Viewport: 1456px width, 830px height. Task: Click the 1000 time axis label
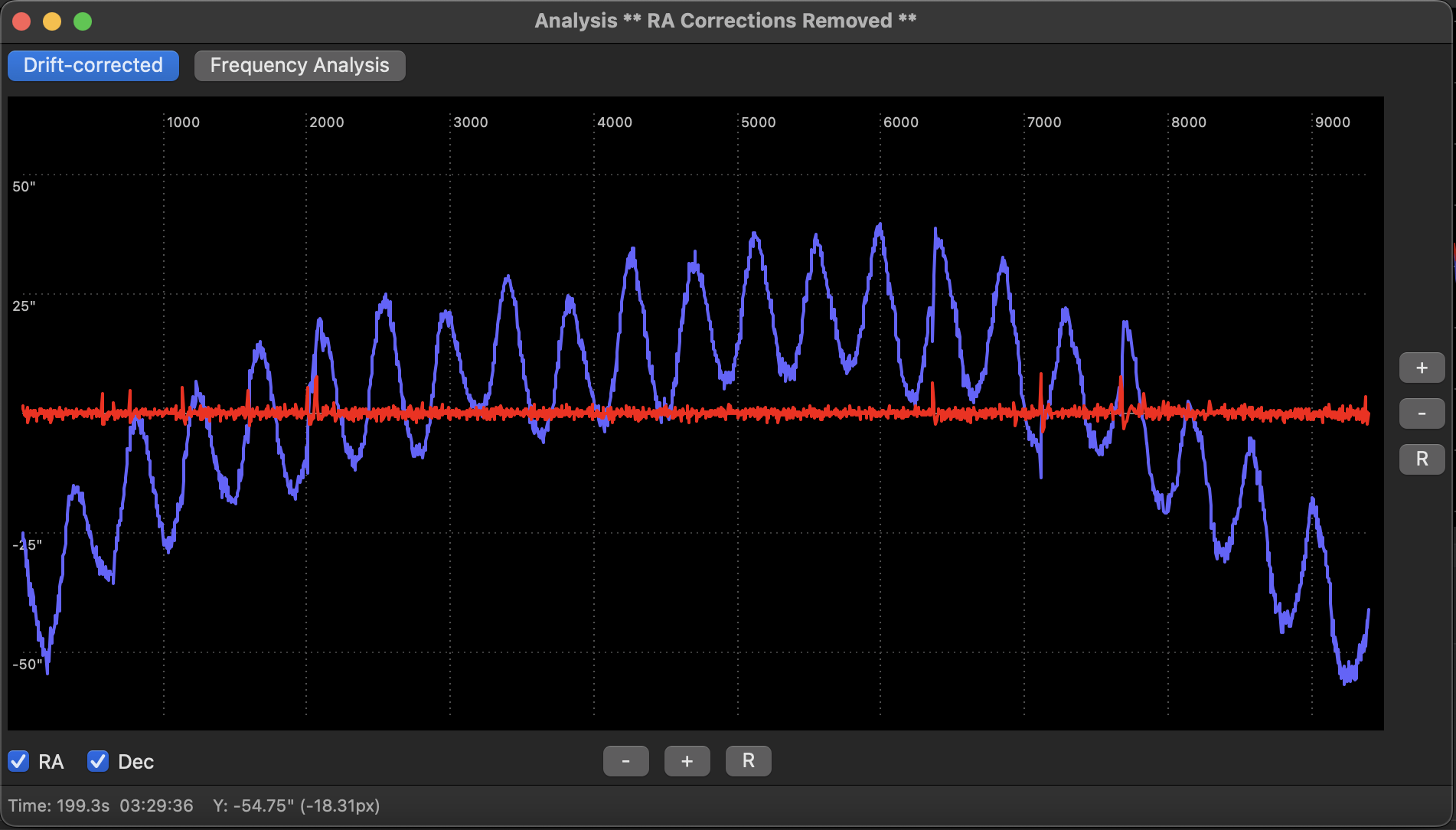[183, 123]
